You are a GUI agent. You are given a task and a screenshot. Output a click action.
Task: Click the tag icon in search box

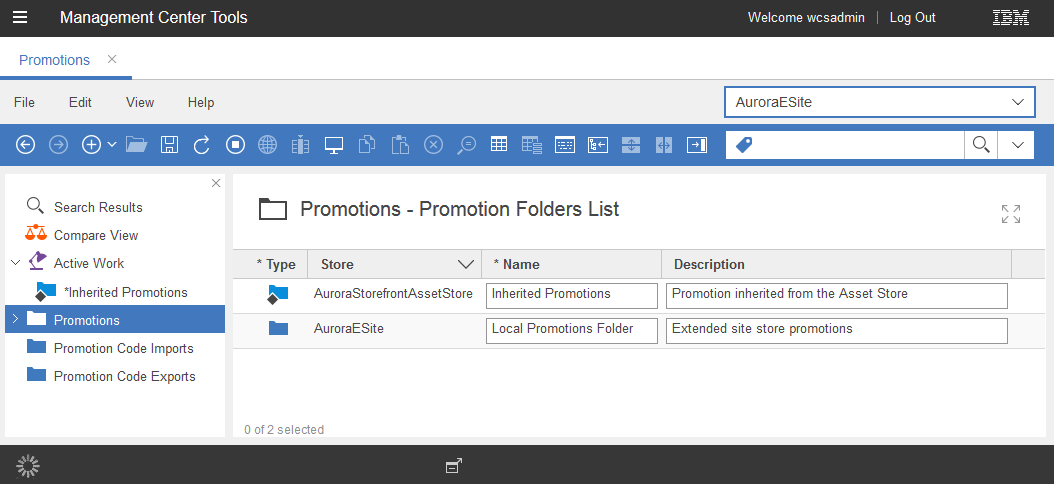[744, 145]
